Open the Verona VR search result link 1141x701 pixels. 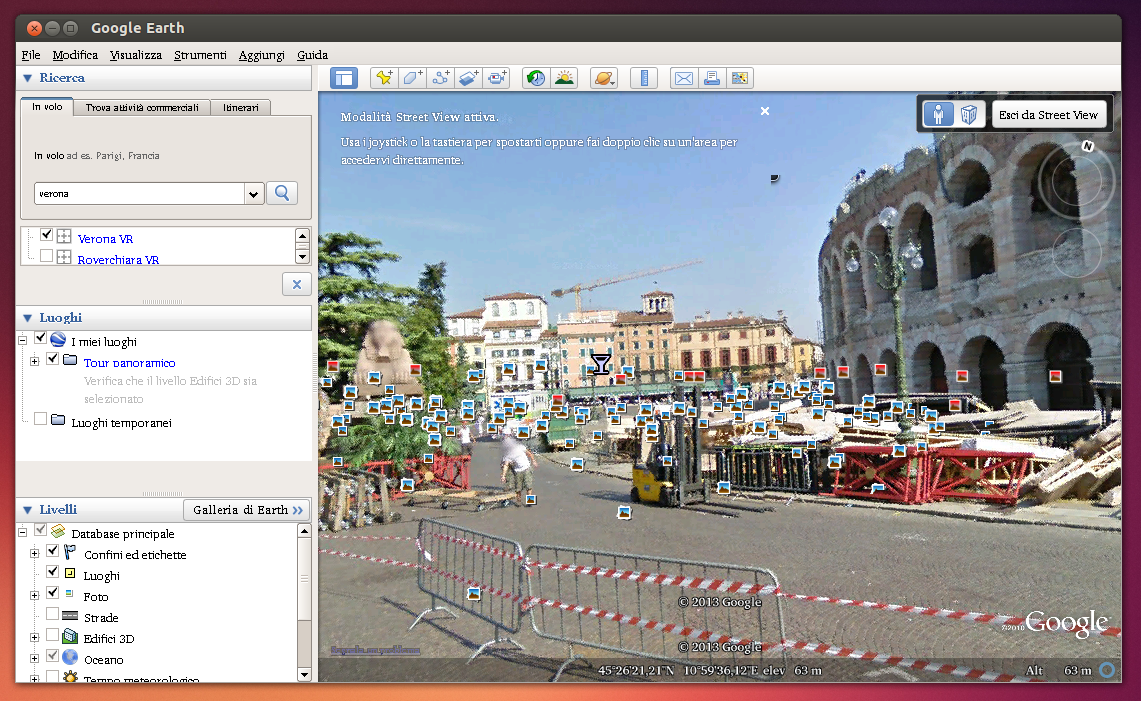pyautogui.click(x=106, y=239)
